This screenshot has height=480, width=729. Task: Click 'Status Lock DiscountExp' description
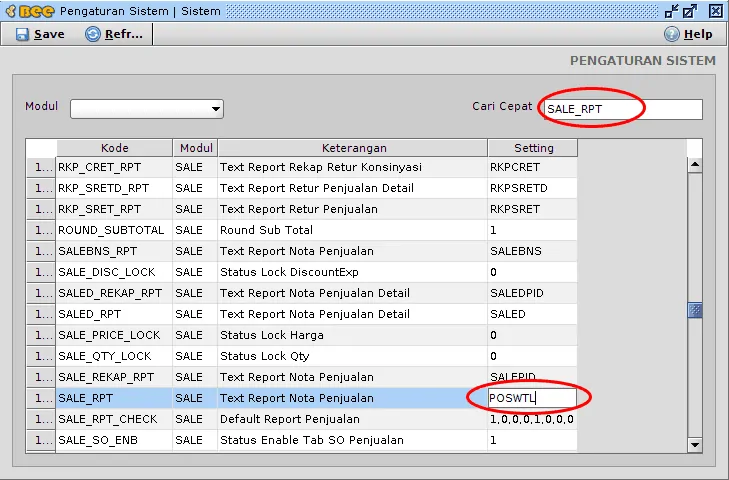pyautogui.click(x=289, y=272)
